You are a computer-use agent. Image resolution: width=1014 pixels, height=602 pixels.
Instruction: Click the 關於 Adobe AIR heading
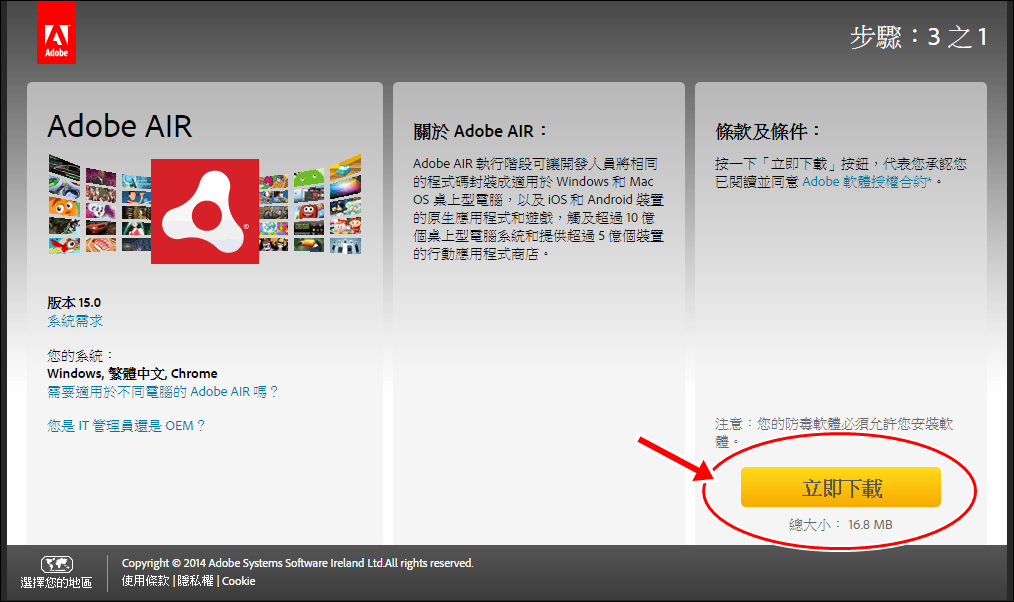[480, 131]
